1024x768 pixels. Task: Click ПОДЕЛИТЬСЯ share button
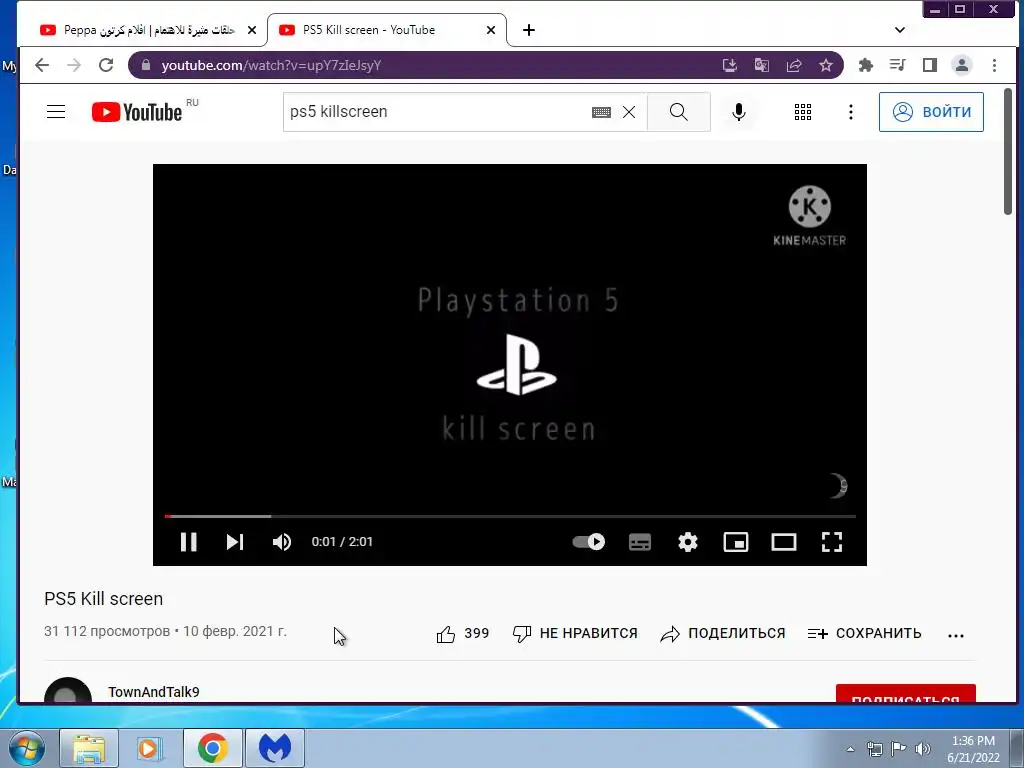722,633
